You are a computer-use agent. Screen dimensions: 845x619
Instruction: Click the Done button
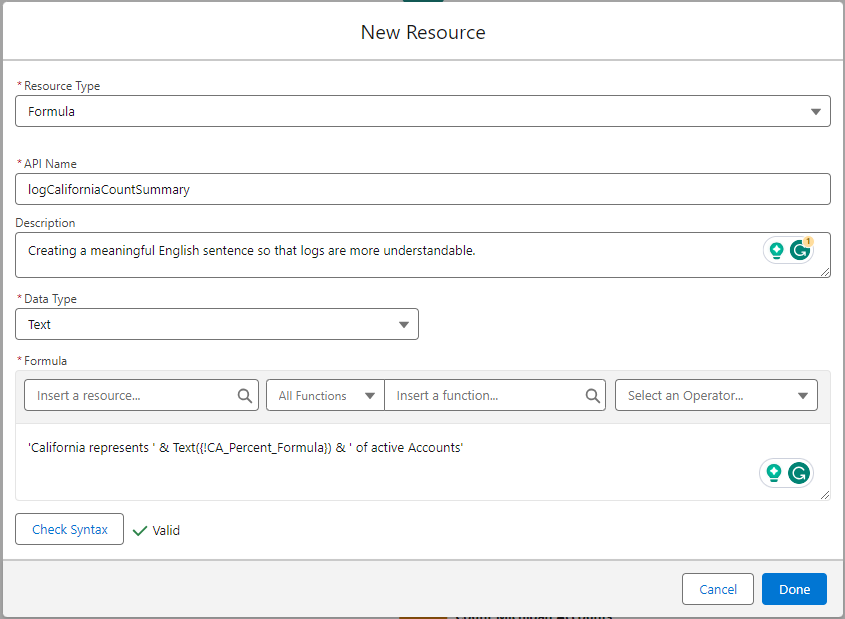pyautogui.click(x=794, y=589)
